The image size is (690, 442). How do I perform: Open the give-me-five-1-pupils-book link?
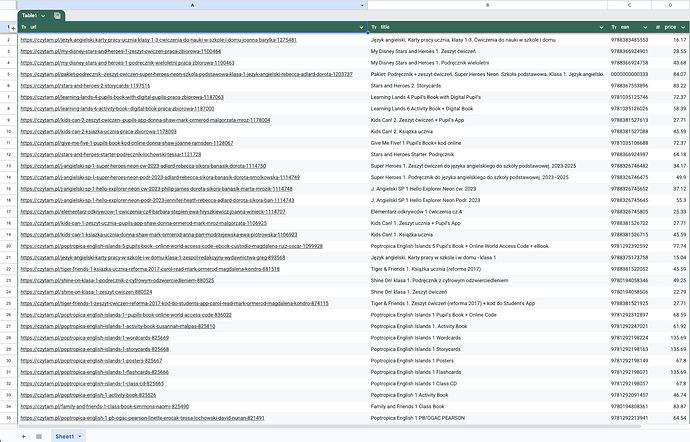pos(127,143)
